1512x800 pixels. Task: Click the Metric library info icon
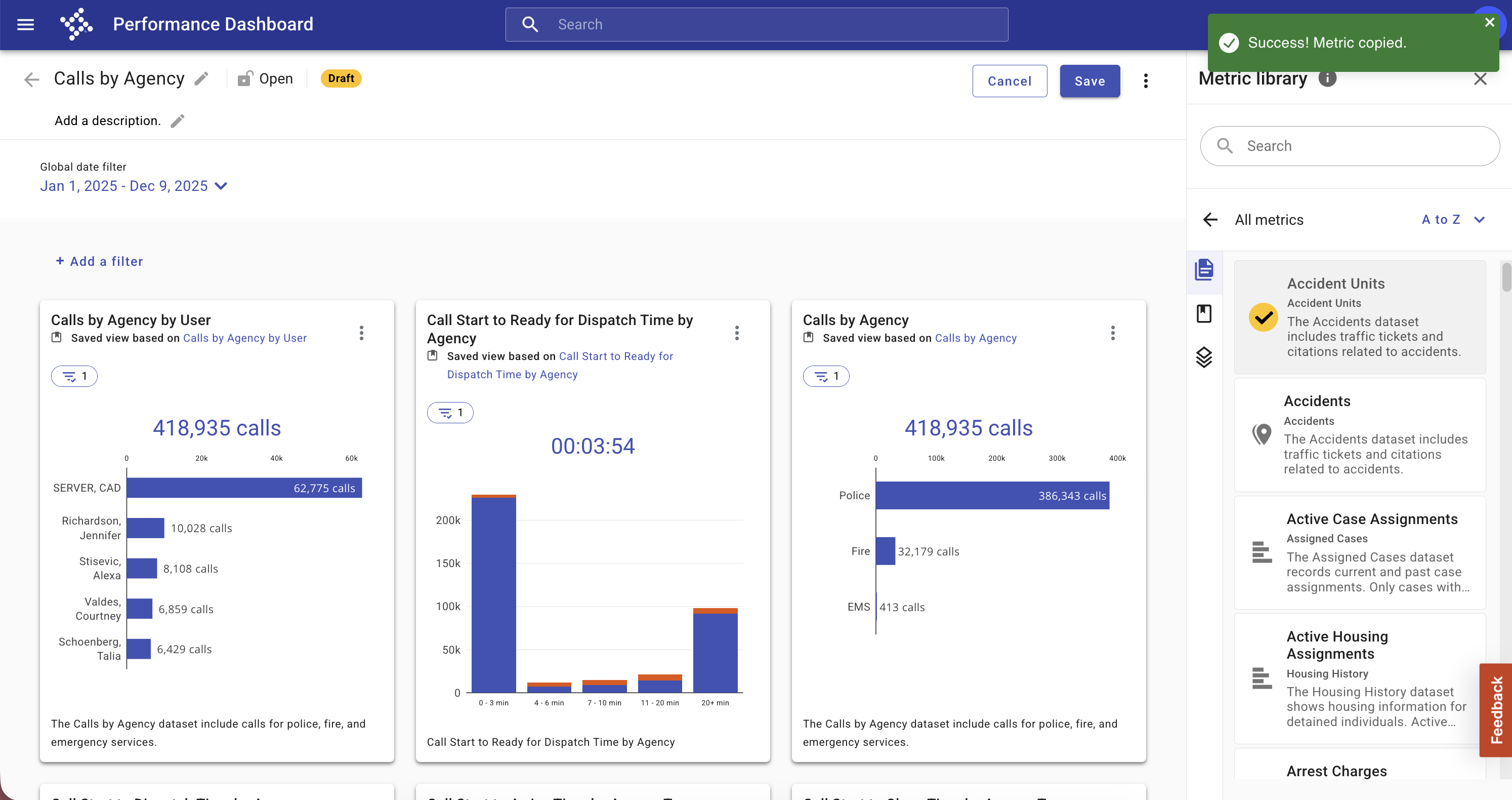pyautogui.click(x=1327, y=78)
